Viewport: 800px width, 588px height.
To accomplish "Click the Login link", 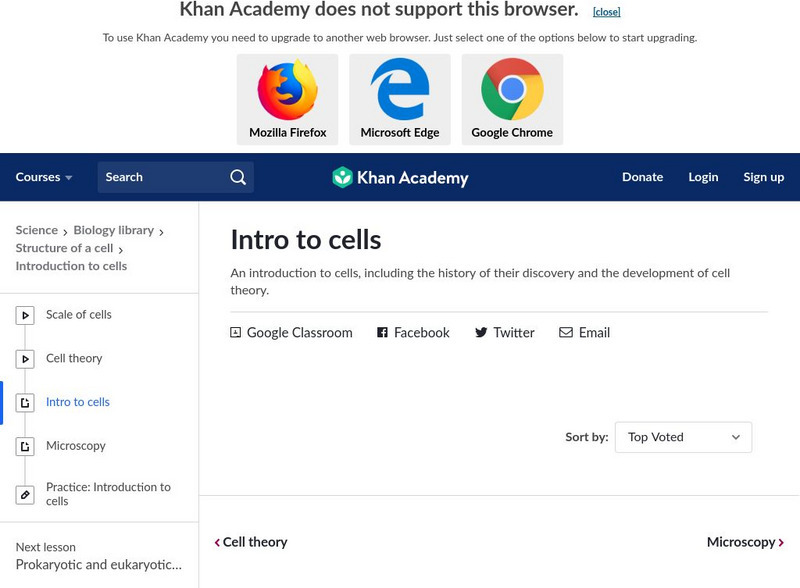I will click(703, 177).
